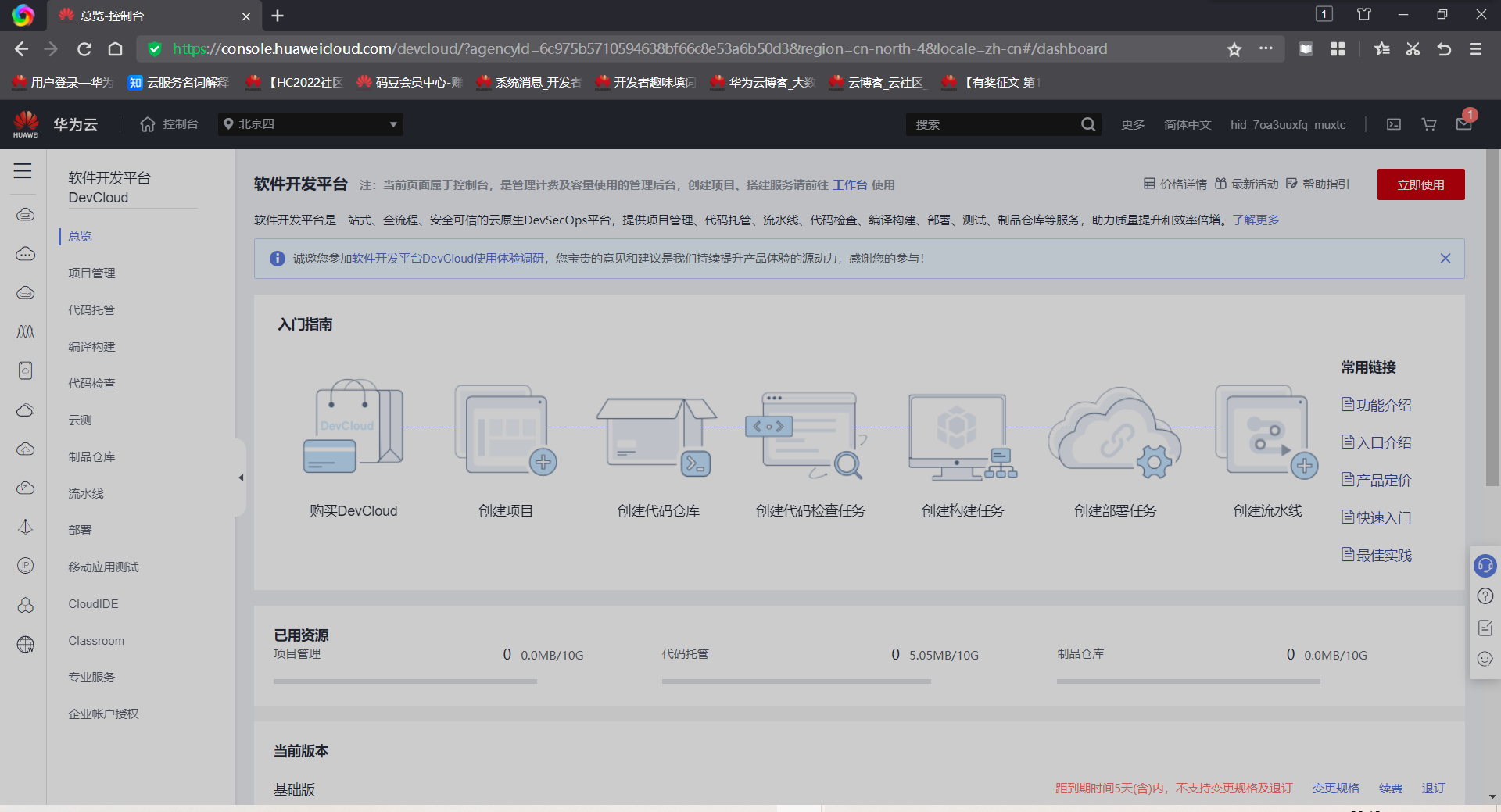The height and width of the screenshot is (812, 1501).
Task: Open CloudIDE in the sidebar
Action: pyautogui.click(x=93, y=604)
